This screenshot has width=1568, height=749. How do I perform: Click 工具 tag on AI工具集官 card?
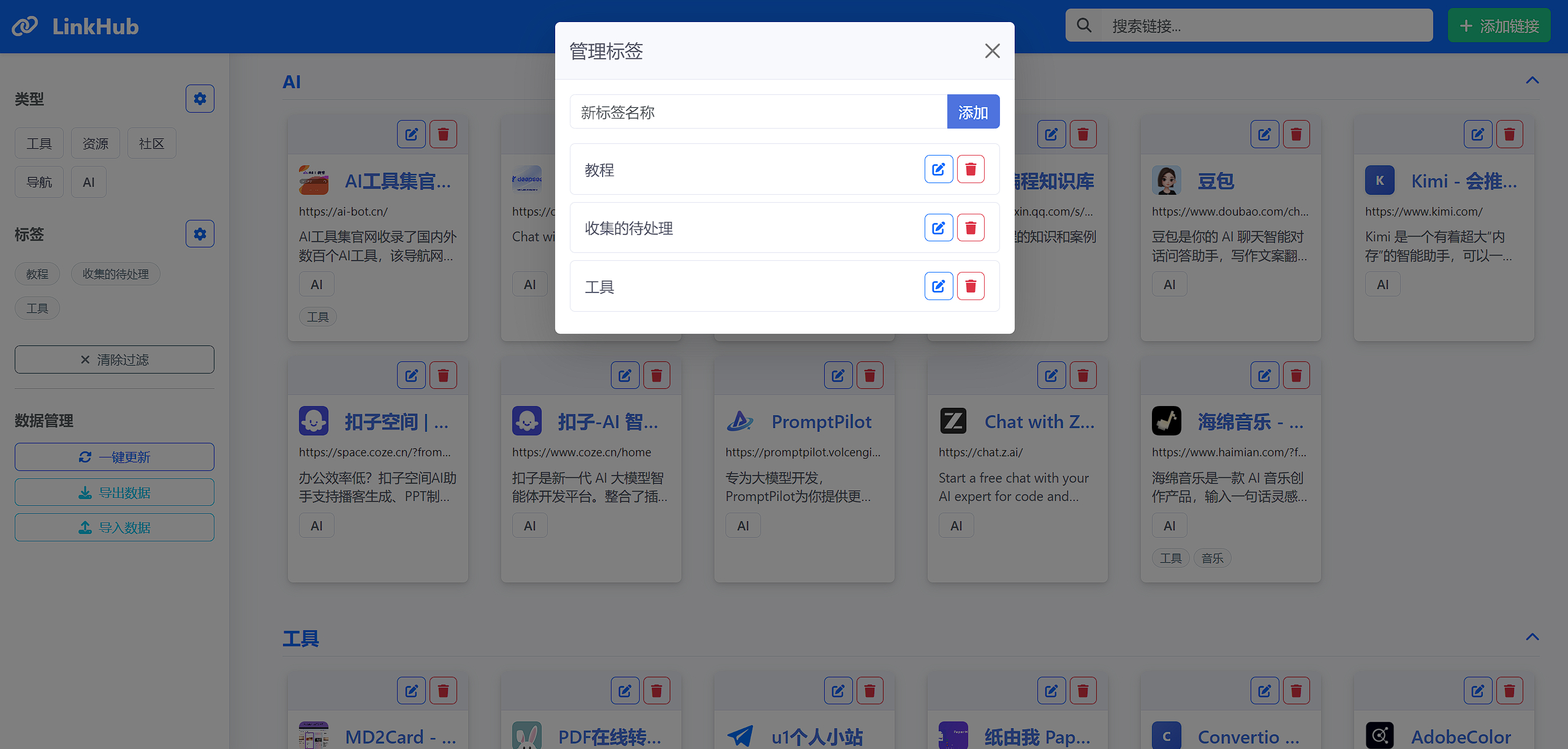click(317, 317)
